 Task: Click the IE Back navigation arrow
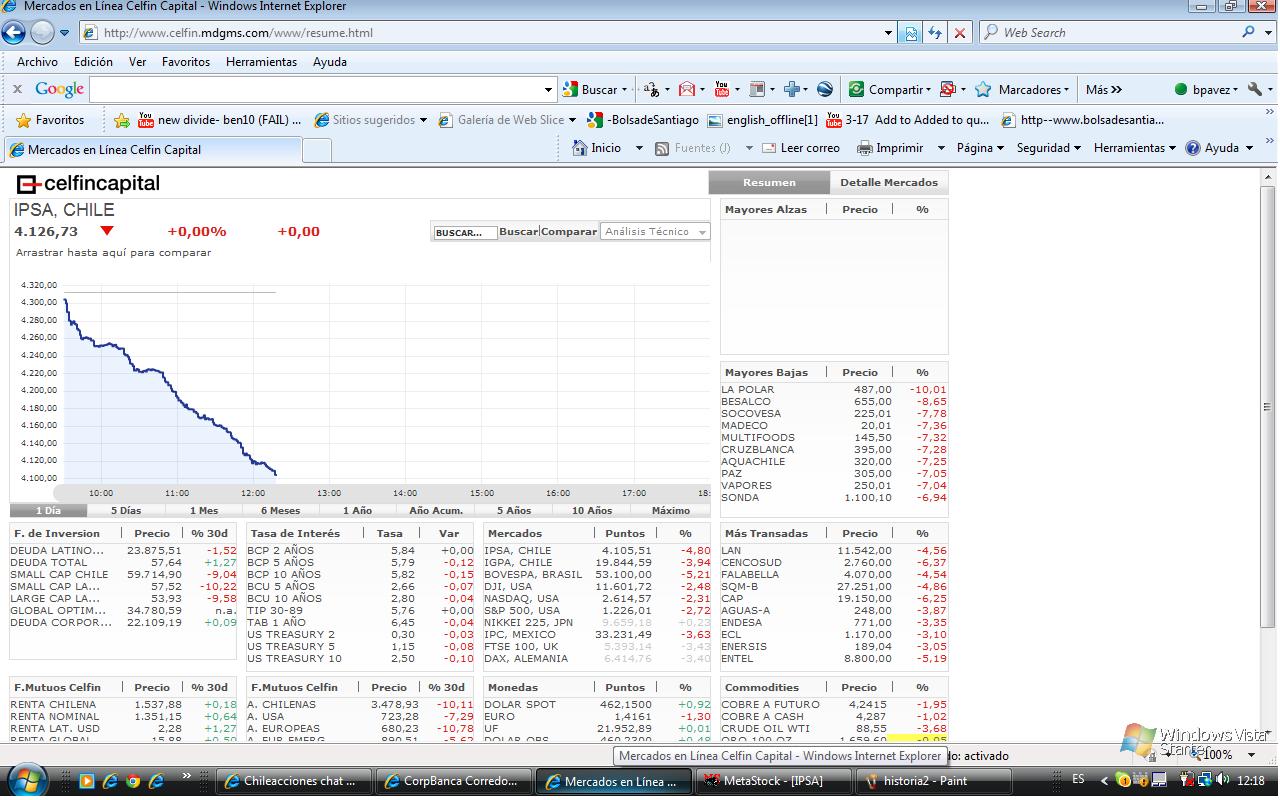14,33
